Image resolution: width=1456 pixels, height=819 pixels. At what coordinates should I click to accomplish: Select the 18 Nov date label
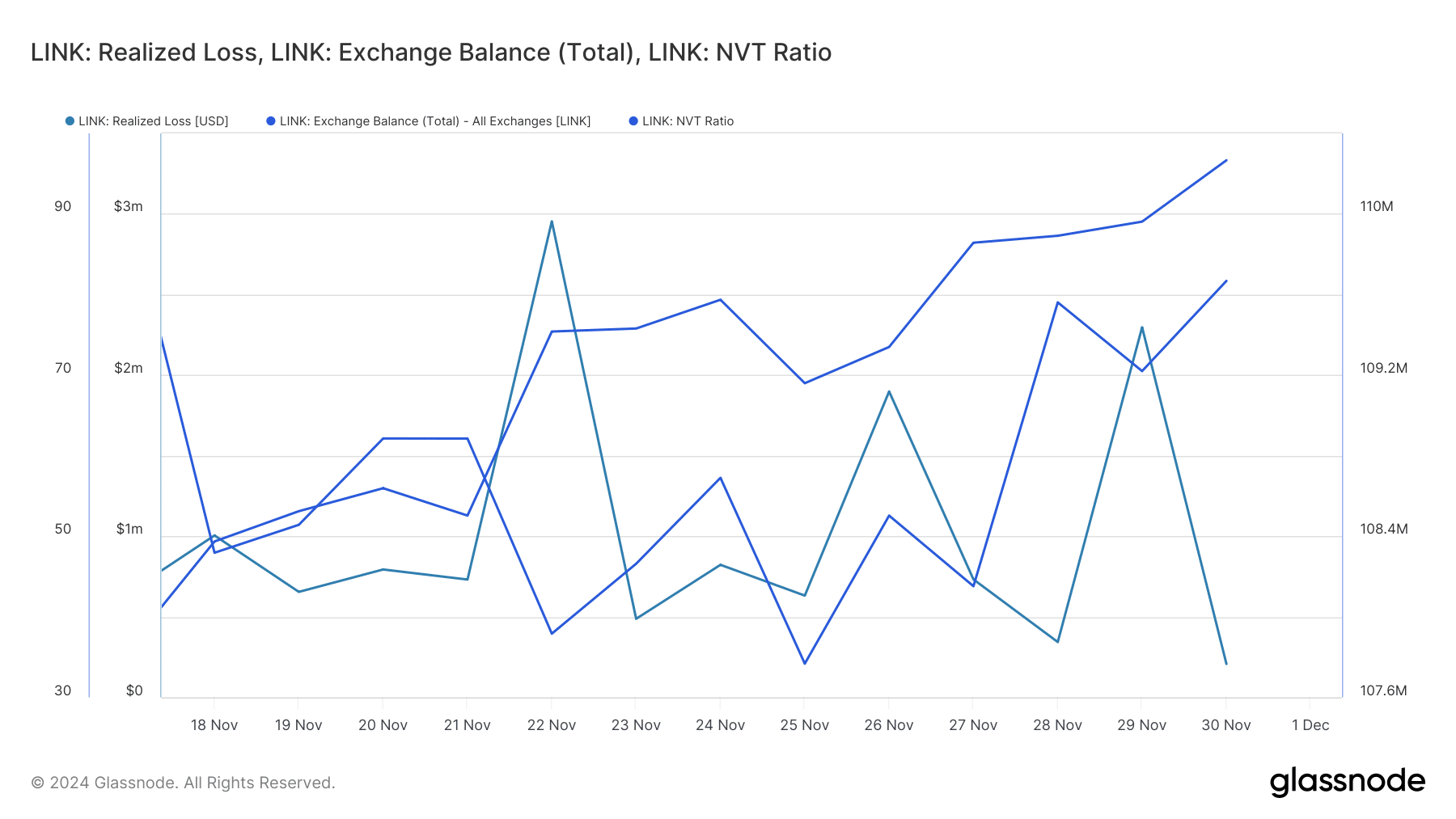214,725
